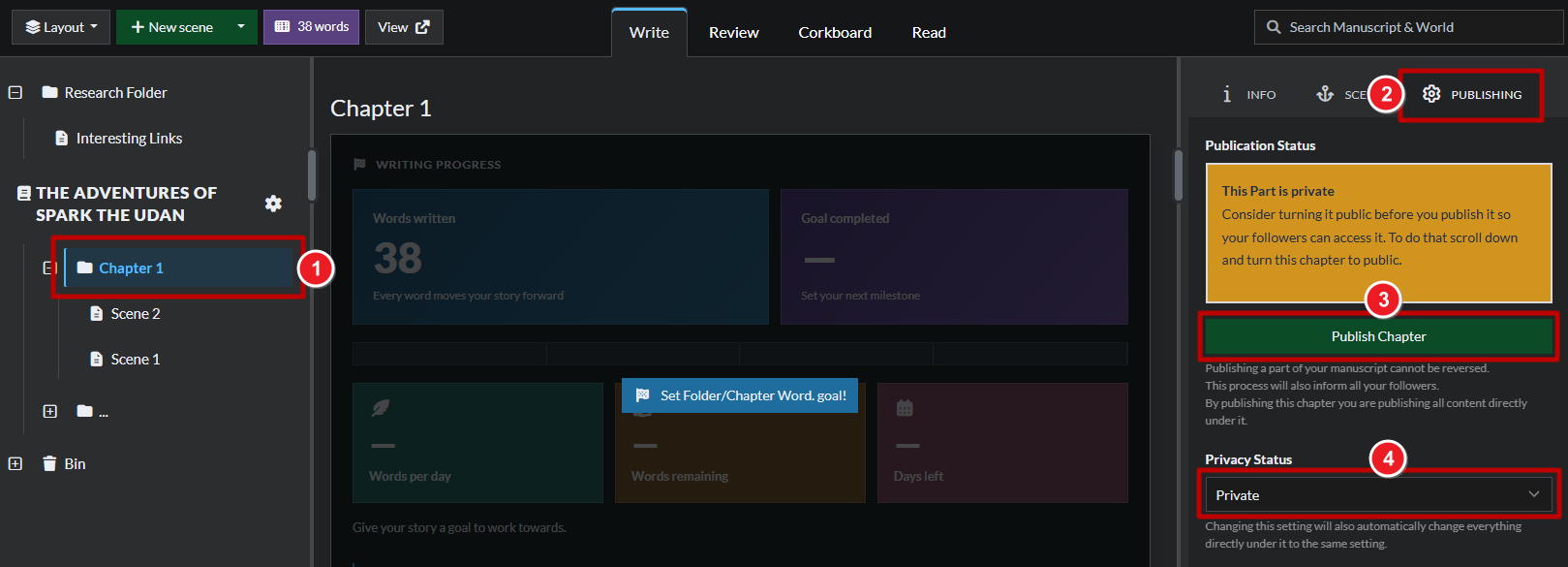
Task: Click the Interesting Links document icon
Action: tap(62, 138)
